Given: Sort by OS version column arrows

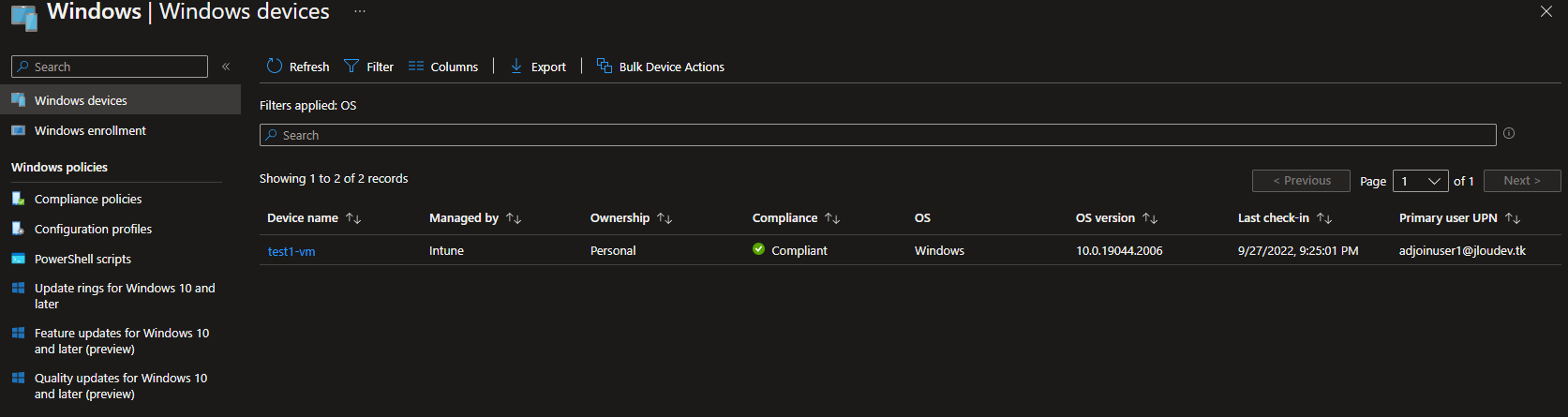Looking at the screenshot, I should coord(1150,218).
